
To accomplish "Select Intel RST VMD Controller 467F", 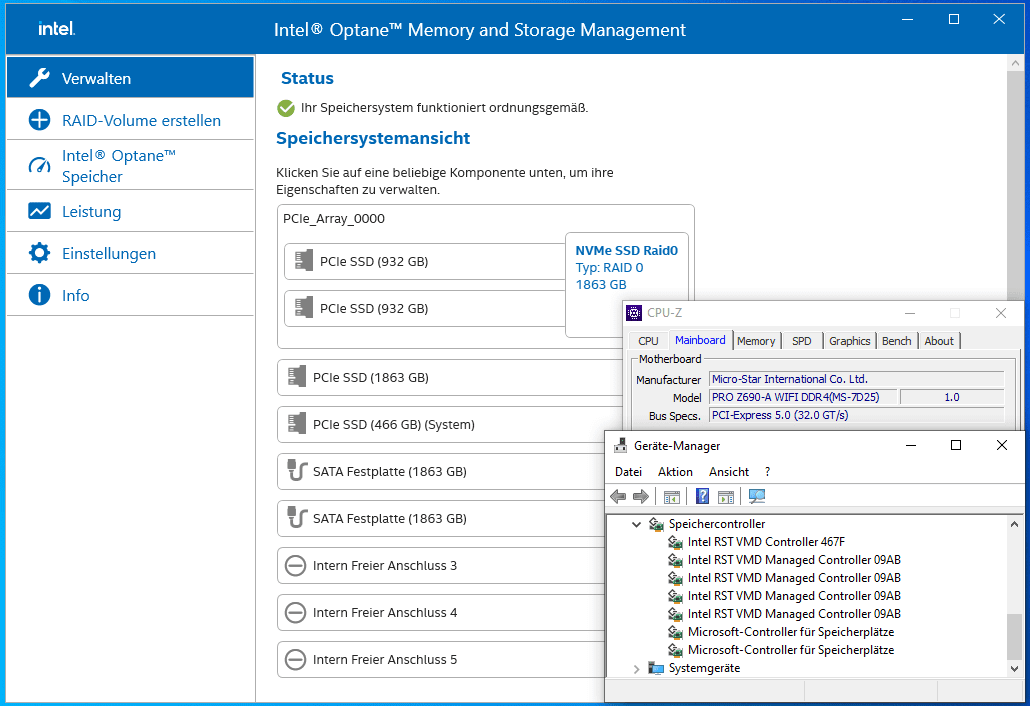I will (766, 542).
